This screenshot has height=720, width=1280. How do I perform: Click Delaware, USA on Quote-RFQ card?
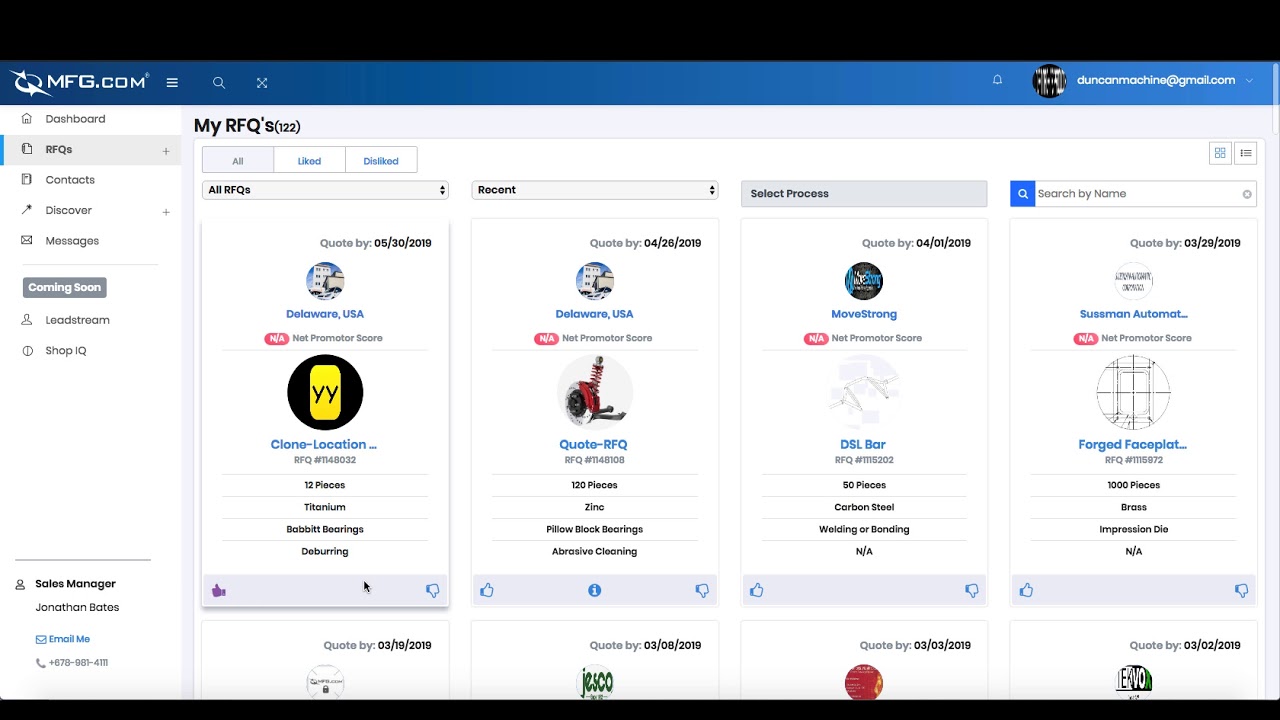click(595, 314)
